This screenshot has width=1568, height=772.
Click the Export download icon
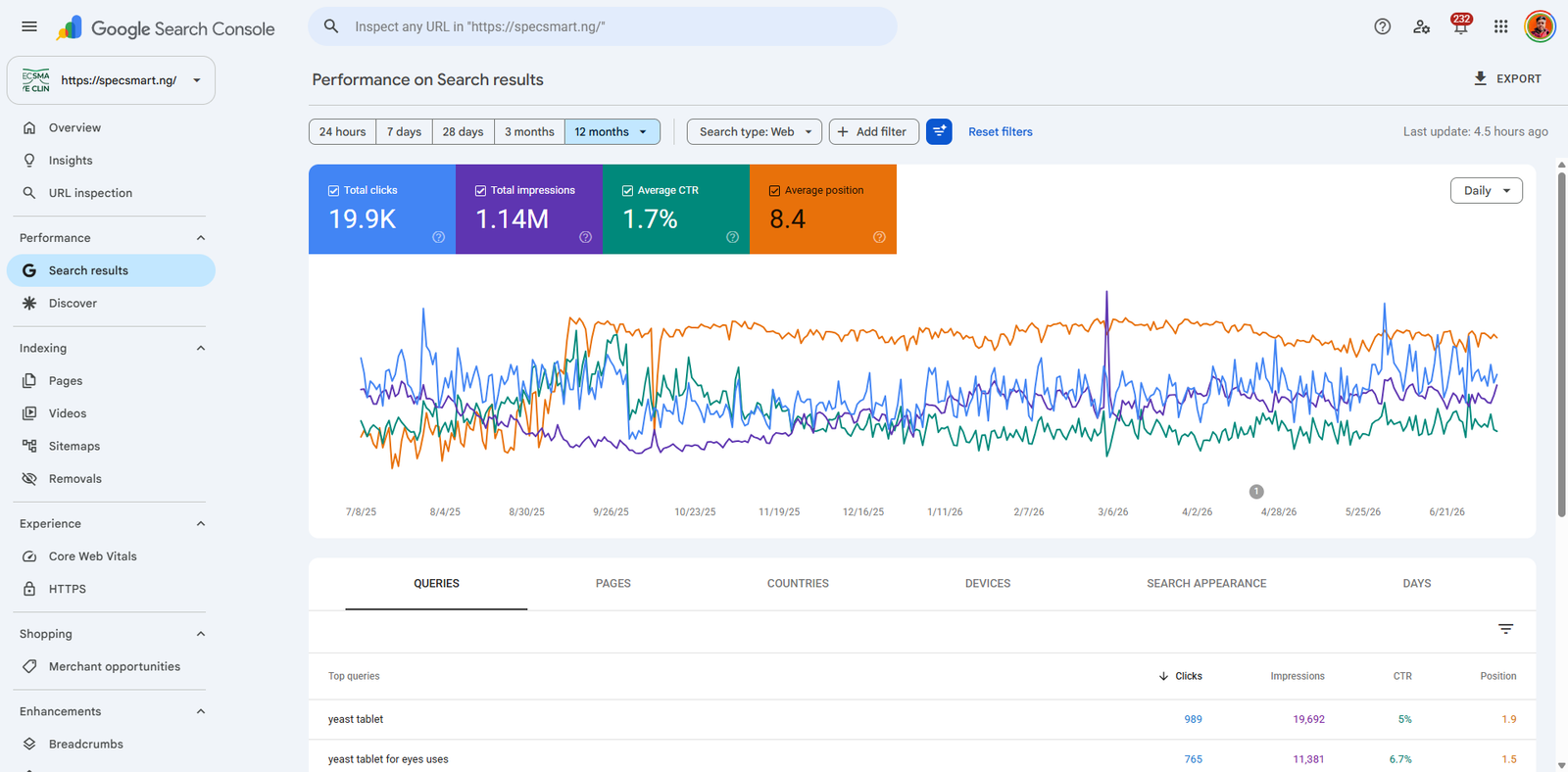tap(1480, 78)
